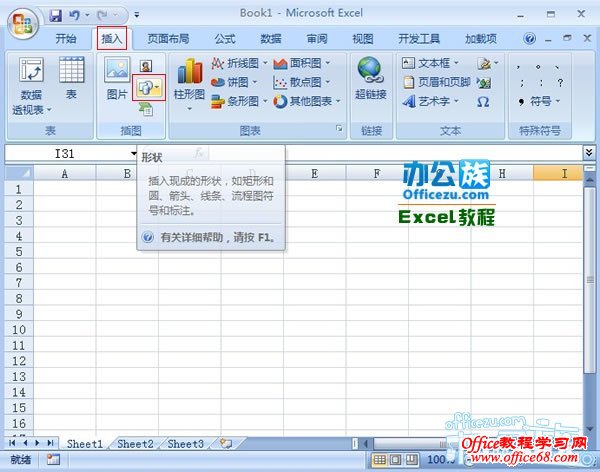
Task: Click the vertical scrollbar thumb
Action: pos(590,280)
